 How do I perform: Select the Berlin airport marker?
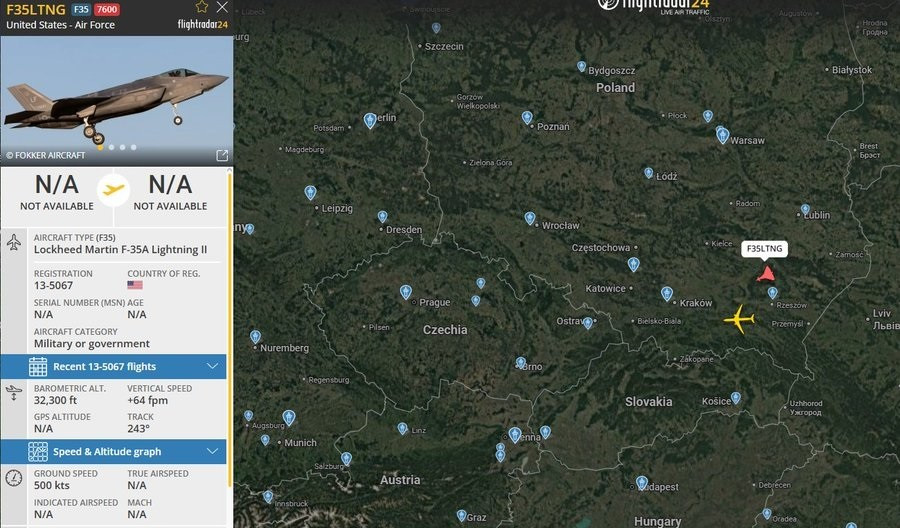(x=370, y=120)
